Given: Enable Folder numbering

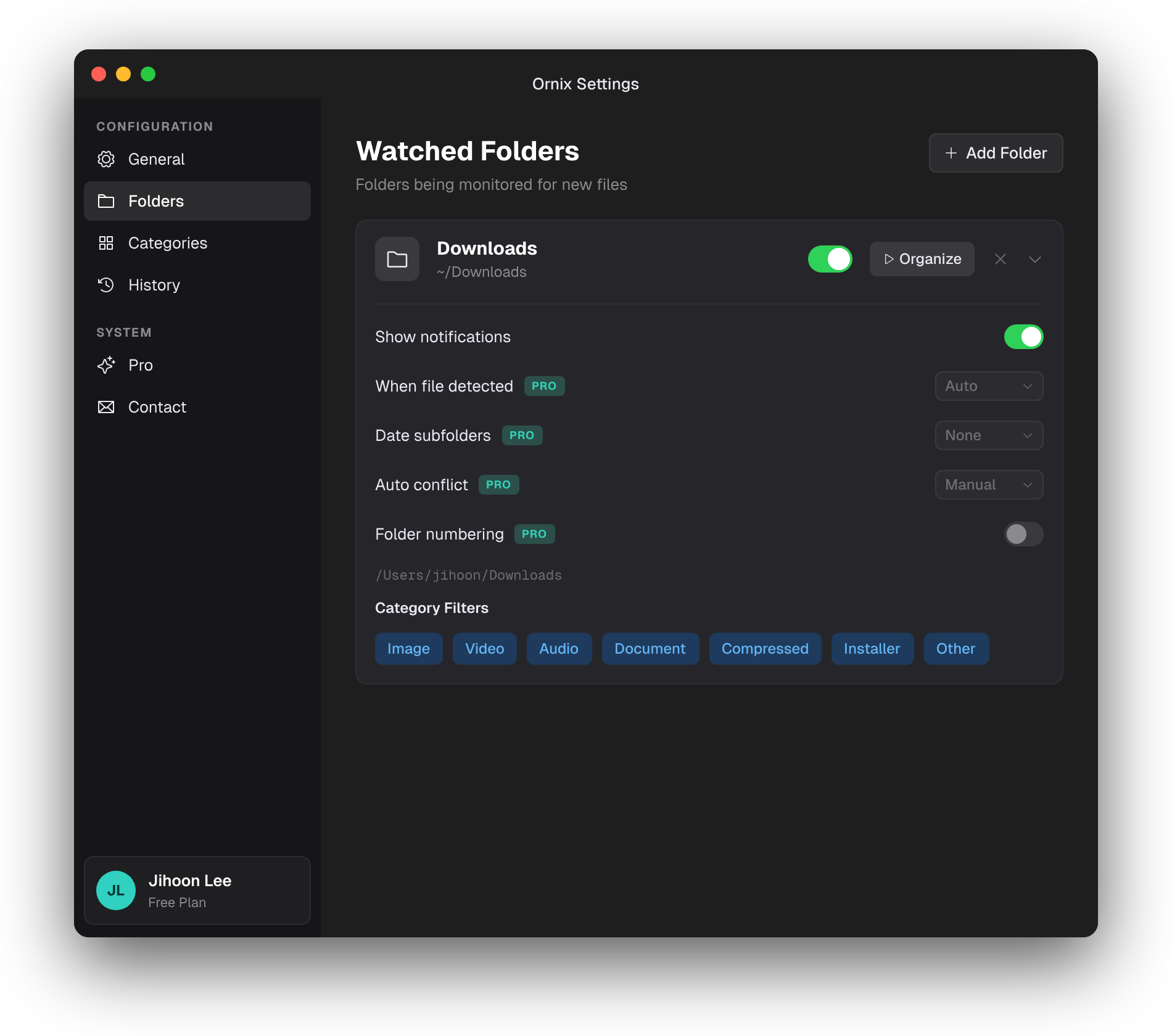Looking at the screenshot, I should (1023, 534).
